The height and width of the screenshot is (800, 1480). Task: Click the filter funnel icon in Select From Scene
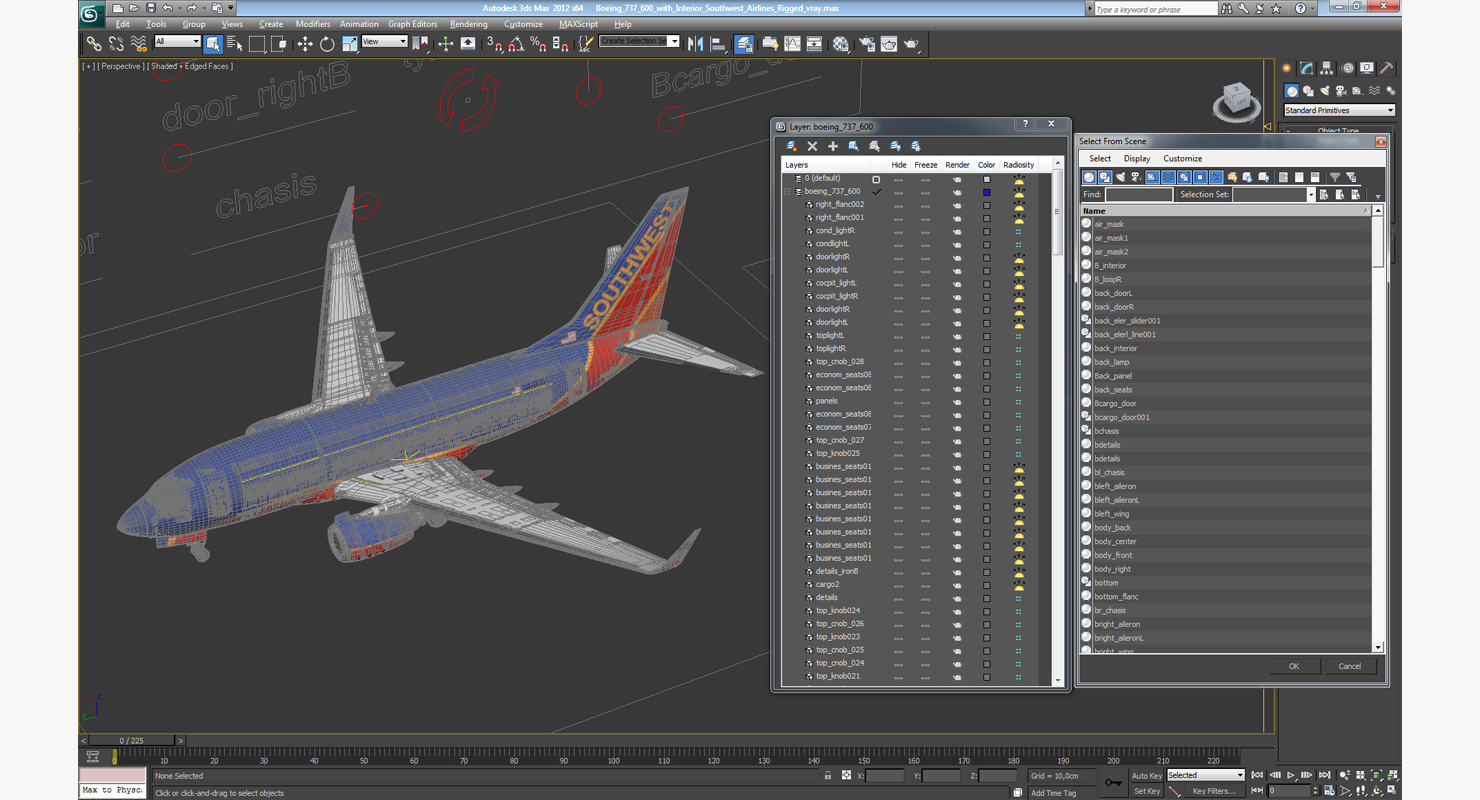tap(1334, 177)
